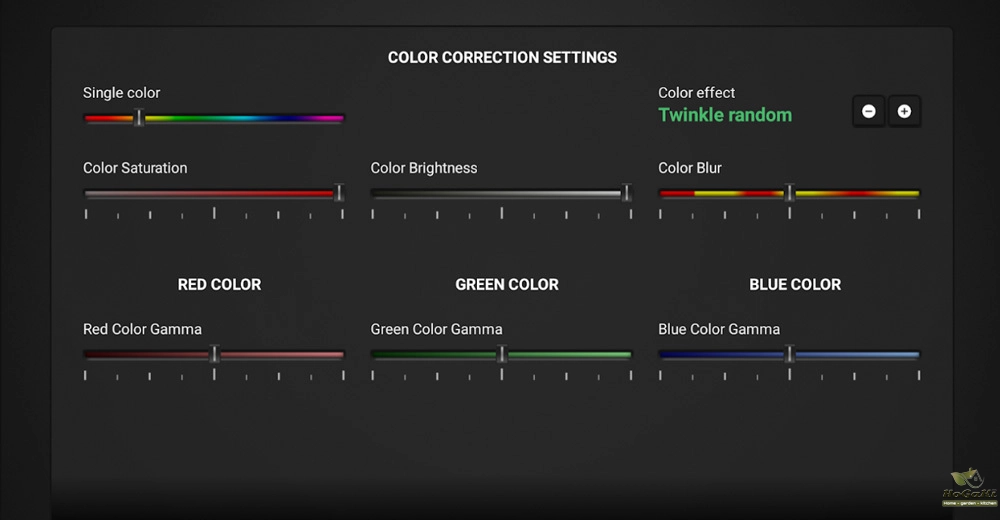
Task: Click the Blue Color Gamma slider handle
Action: click(789, 354)
